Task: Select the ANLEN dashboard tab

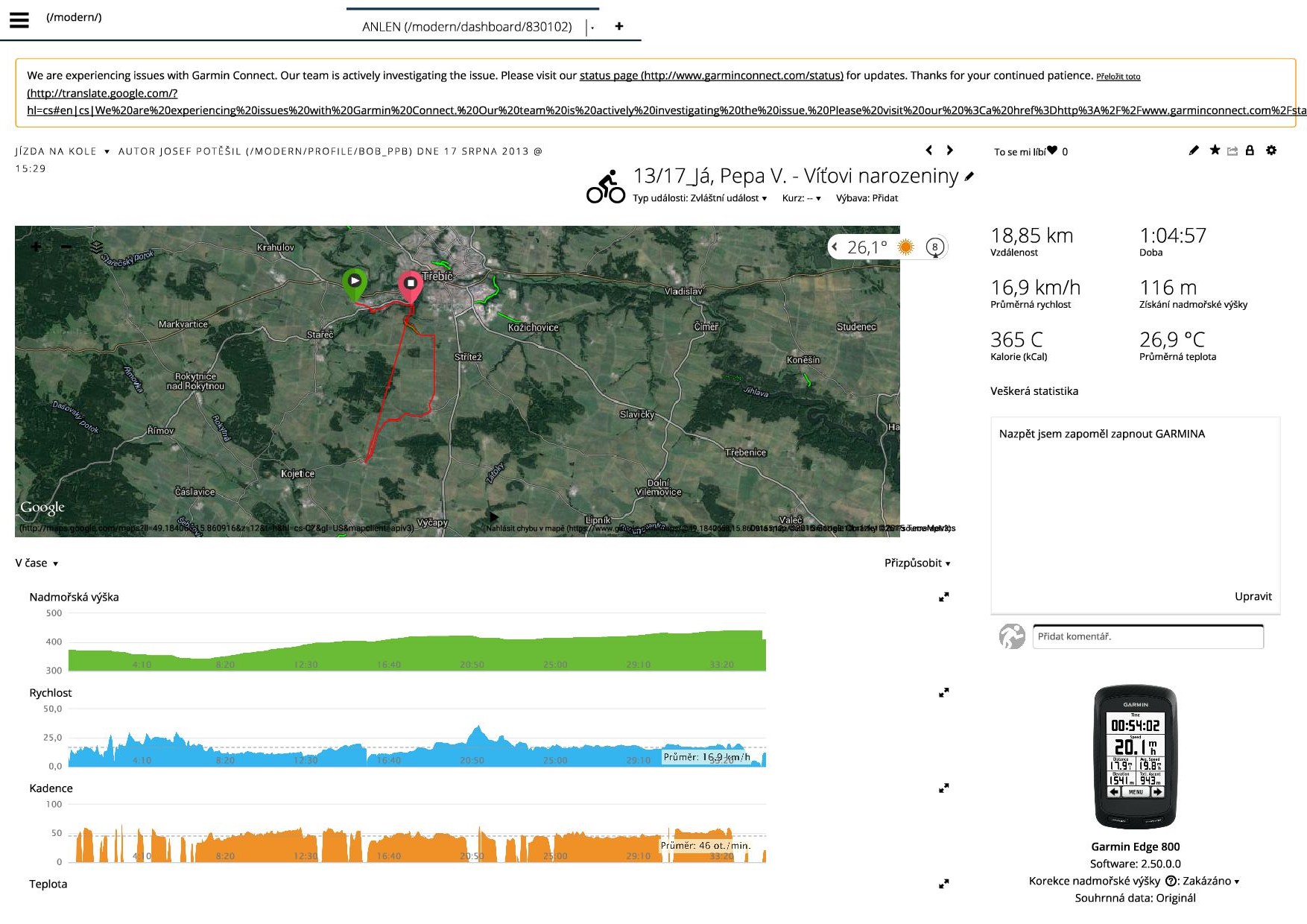Action: [x=466, y=27]
